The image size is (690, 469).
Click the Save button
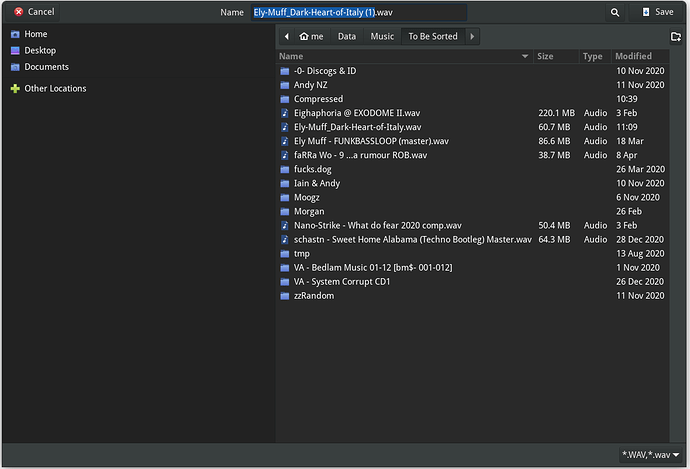point(658,12)
